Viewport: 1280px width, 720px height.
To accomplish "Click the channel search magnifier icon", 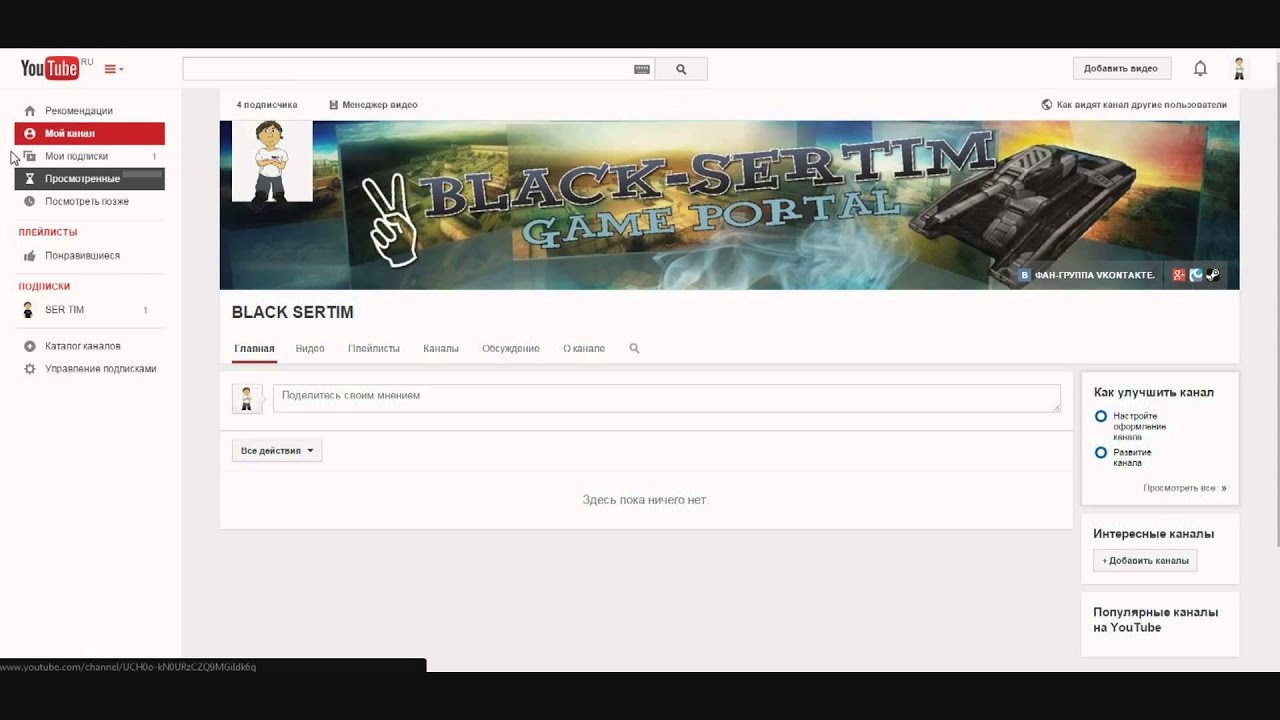I will click(634, 348).
